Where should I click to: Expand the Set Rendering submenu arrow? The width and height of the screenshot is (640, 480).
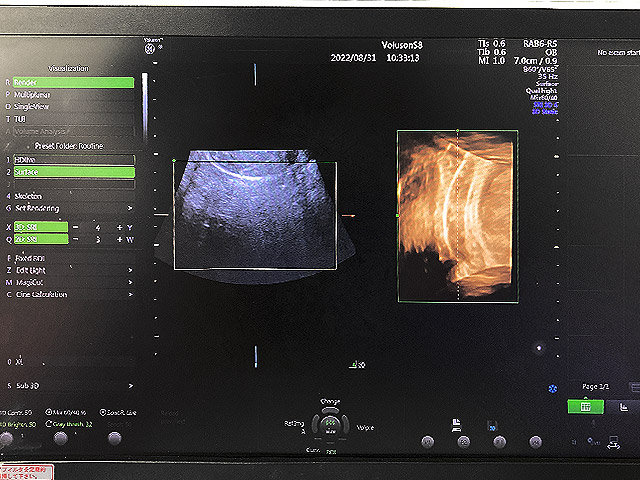tap(130, 208)
